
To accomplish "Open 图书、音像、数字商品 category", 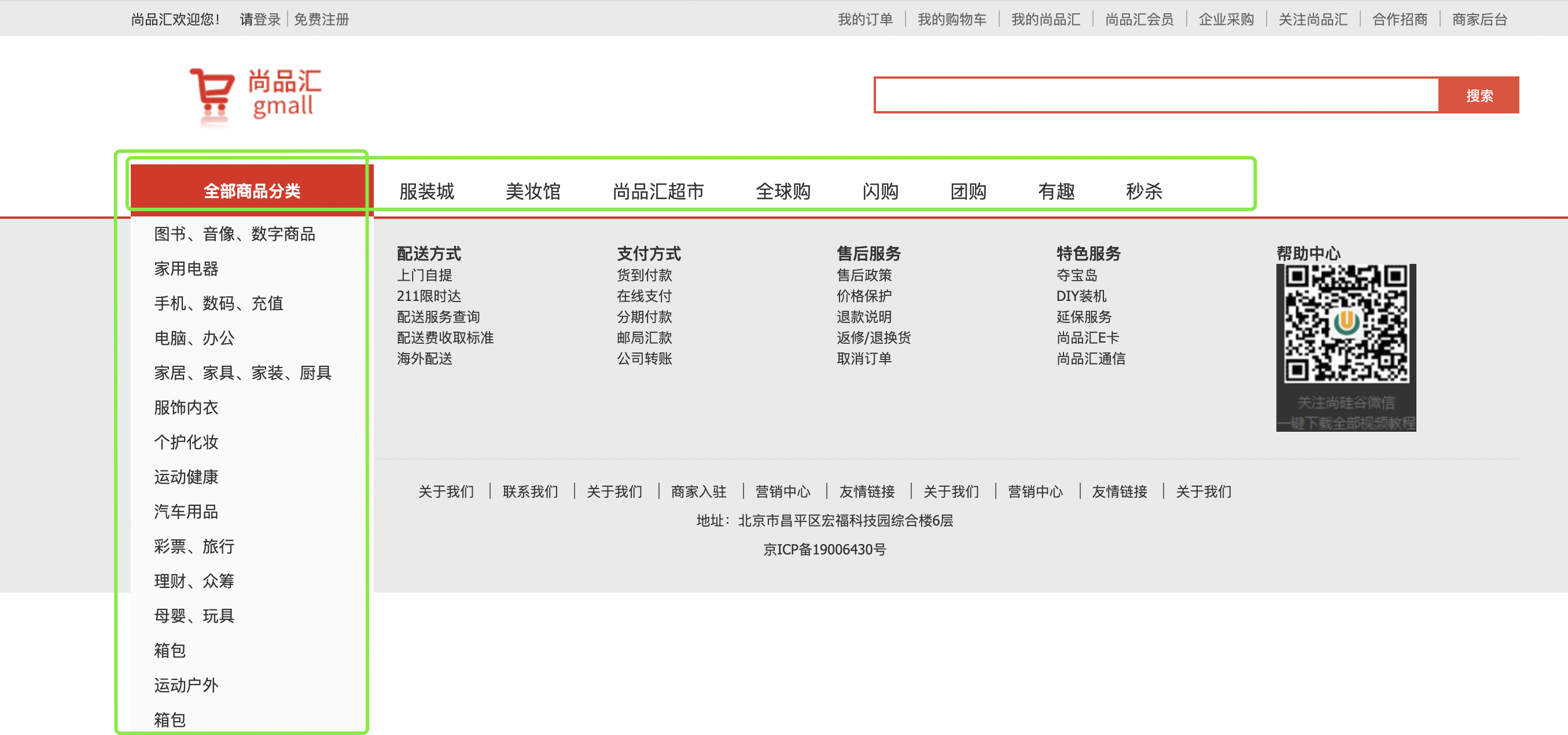I will (x=234, y=234).
